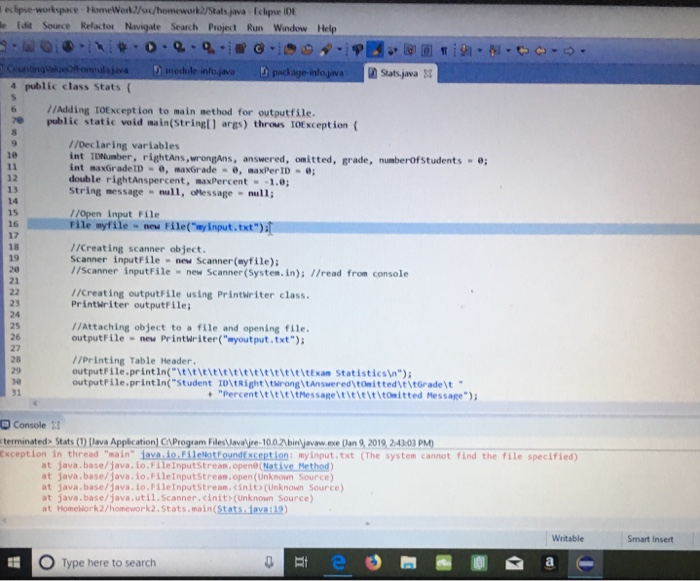
Task: Go to Last Edit Location
Action: tap(523, 50)
